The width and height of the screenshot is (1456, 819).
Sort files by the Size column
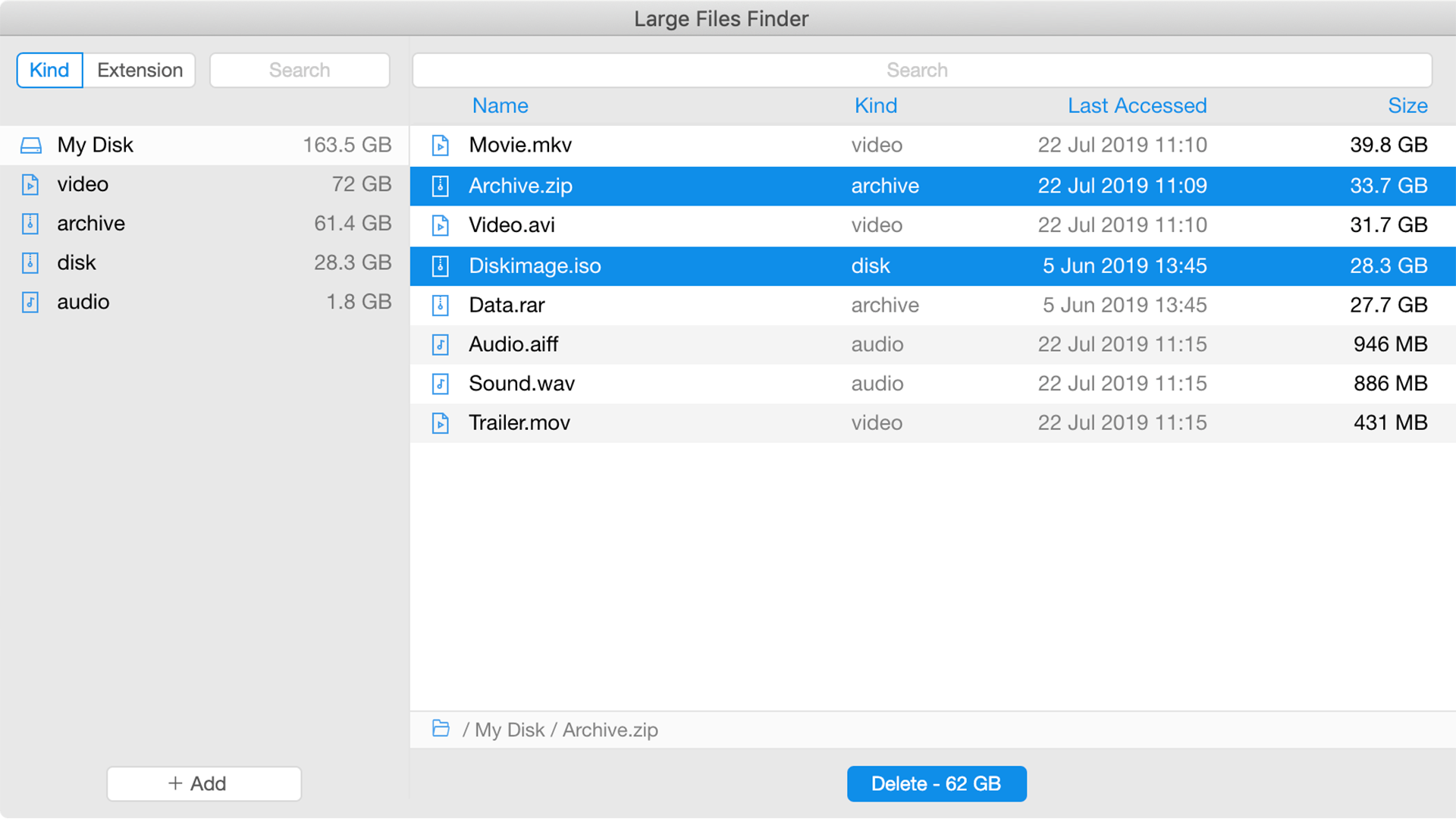point(1408,105)
